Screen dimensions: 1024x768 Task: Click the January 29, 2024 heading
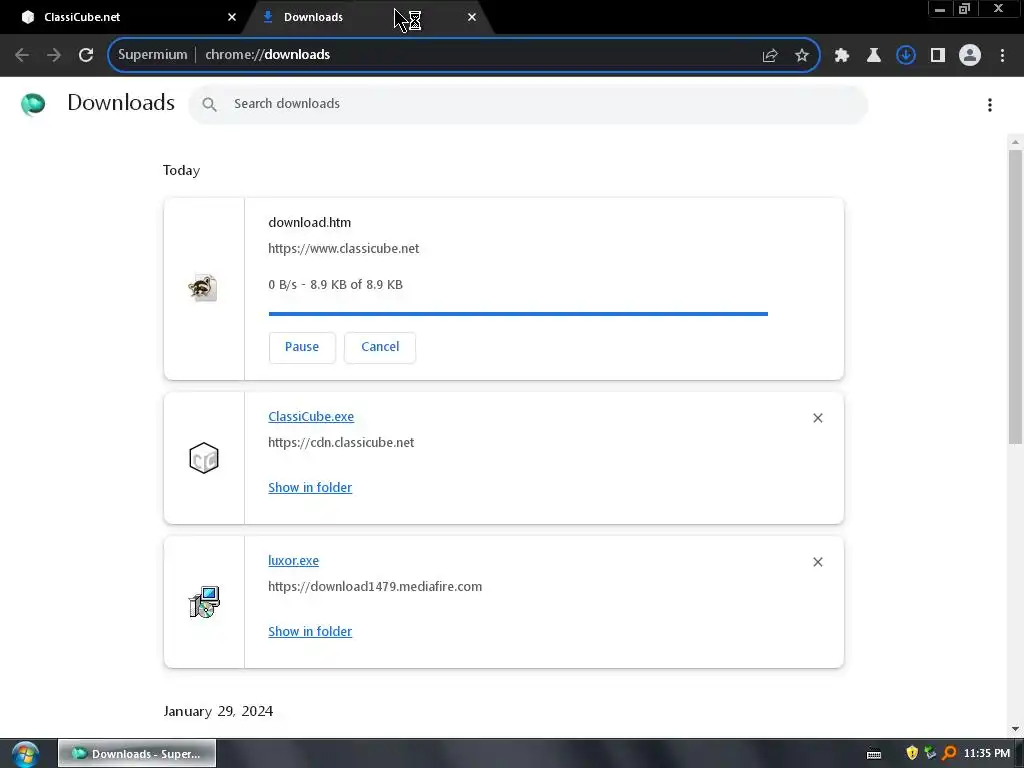click(218, 711)
